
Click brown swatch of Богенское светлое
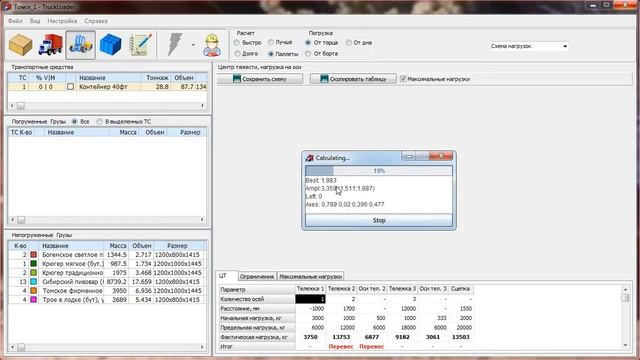coord(33,255)
